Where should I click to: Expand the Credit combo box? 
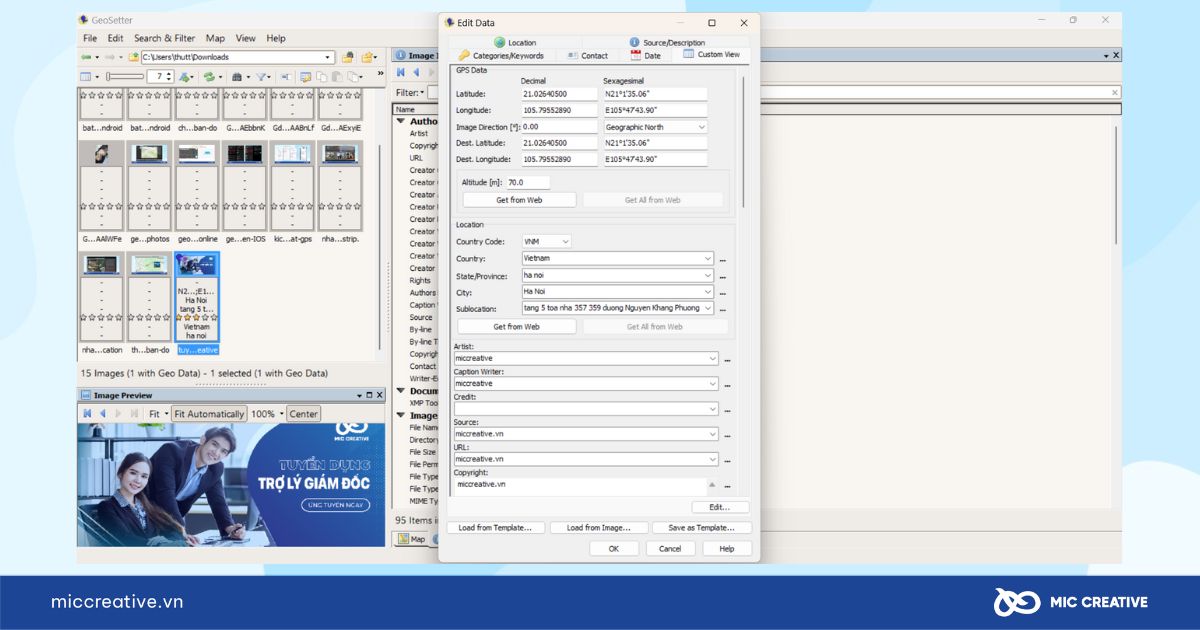pyautogui.click(x=713, y=409)
